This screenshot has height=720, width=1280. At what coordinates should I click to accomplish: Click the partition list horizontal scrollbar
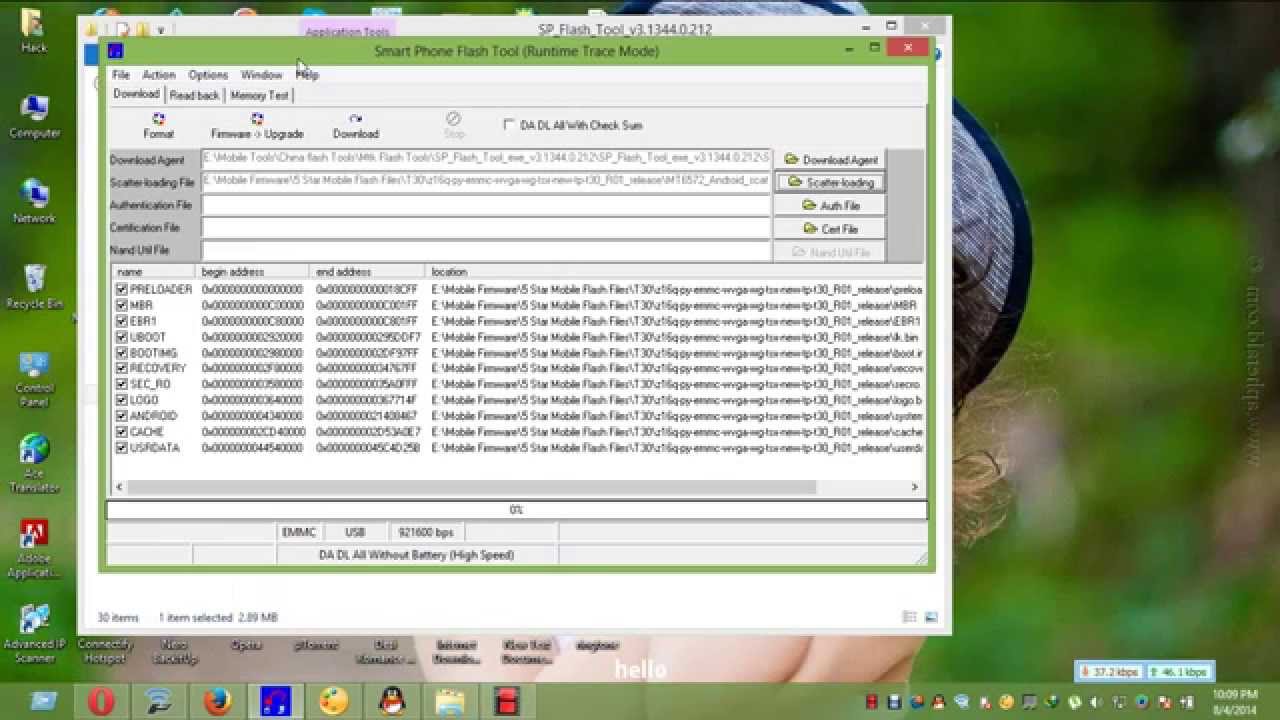tap(472, 487)
